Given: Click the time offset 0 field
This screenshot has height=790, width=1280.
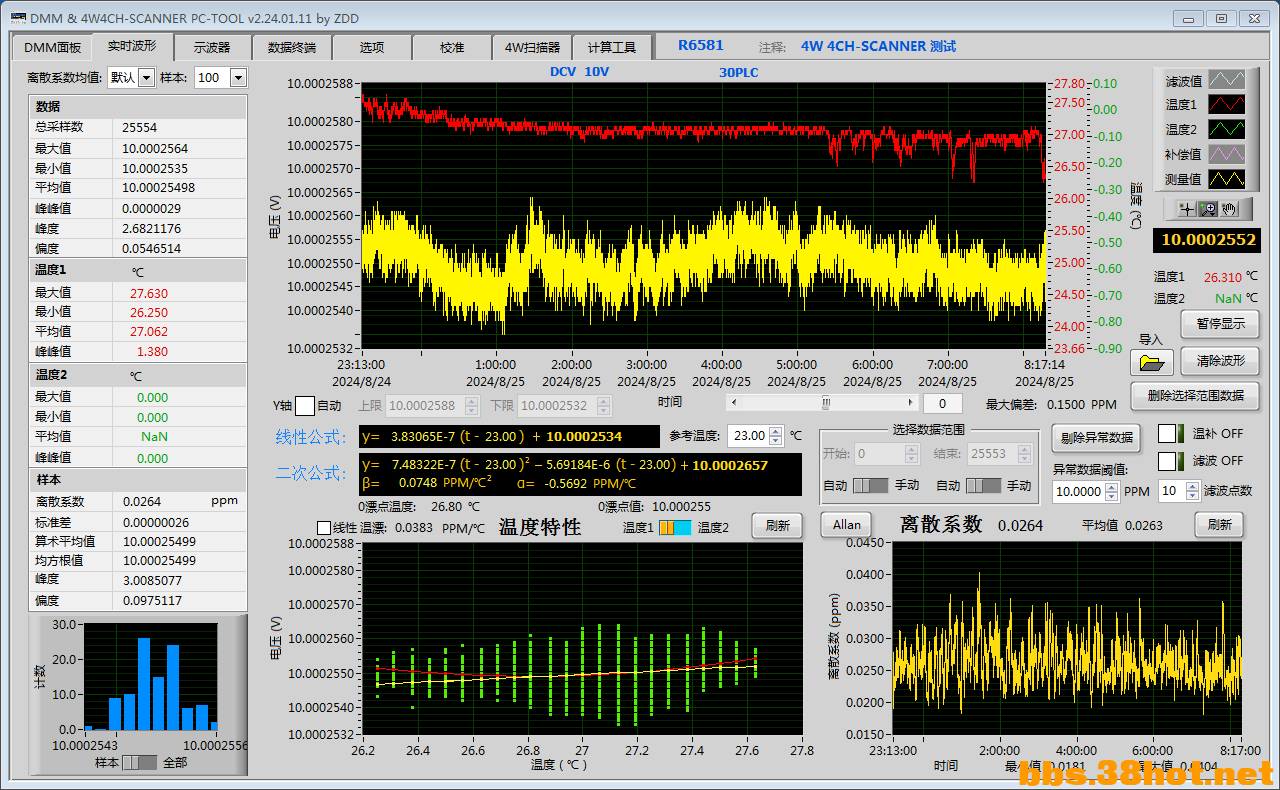Looking at the screenshot, I should tap(943, 404).
